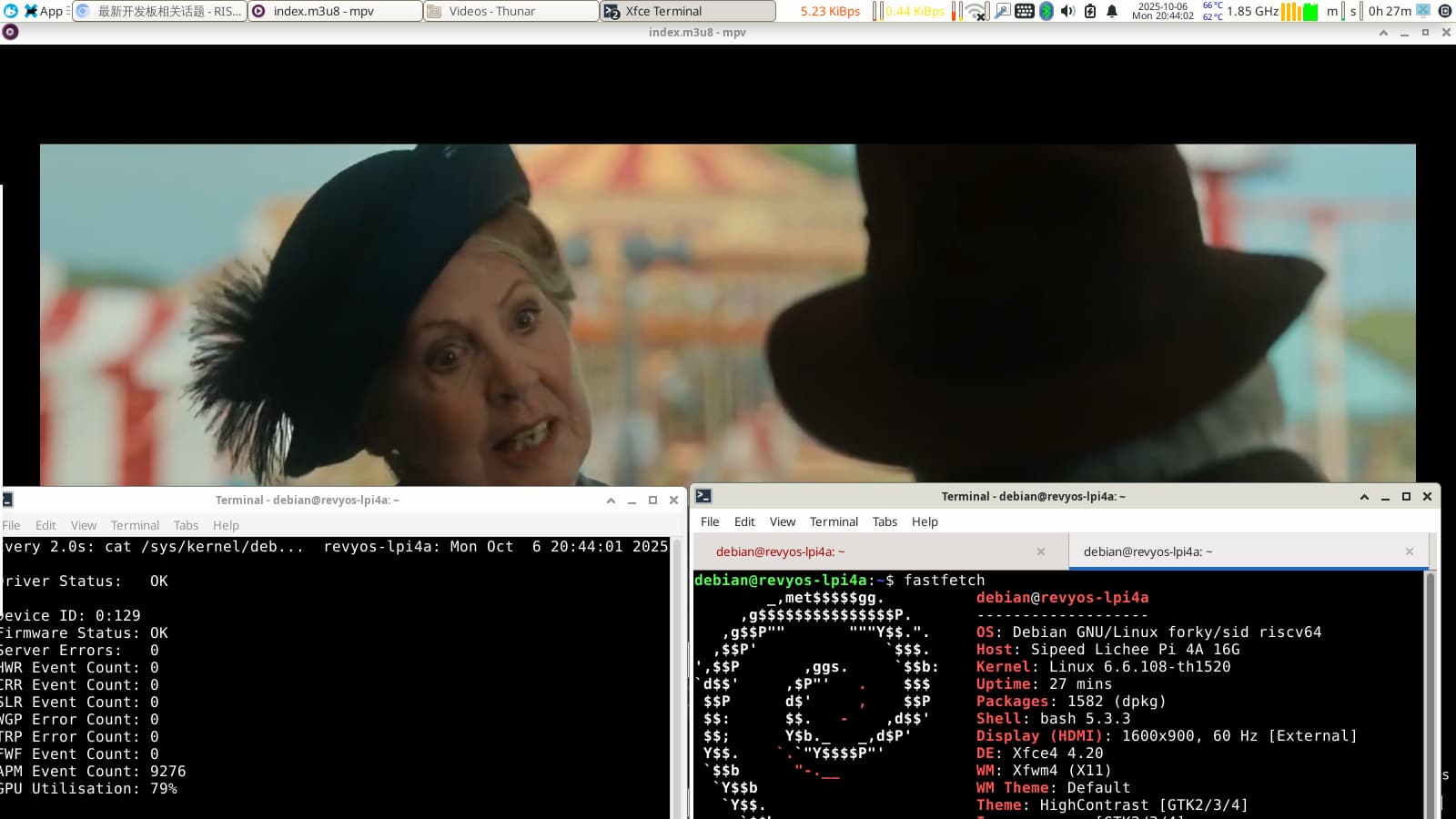Image resolution: width=1456 pixels, height=819 pixels.
Task: Open the Applications menu in the panel
Action: 43,11
